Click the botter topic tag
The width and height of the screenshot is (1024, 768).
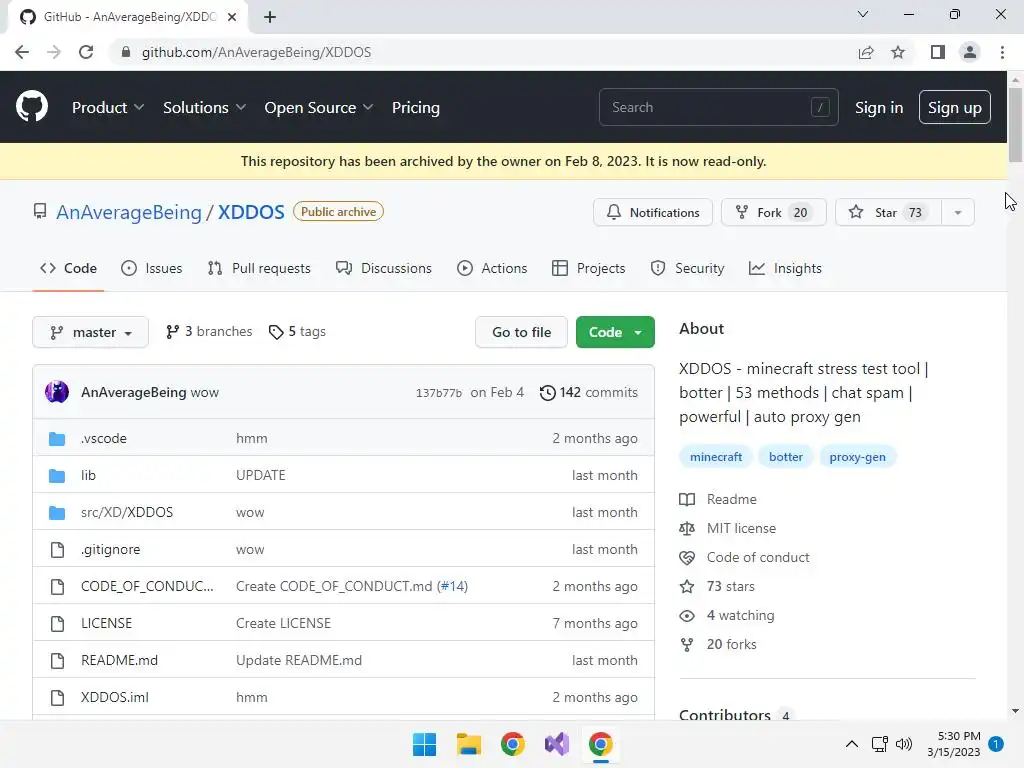tap(786, 457)
